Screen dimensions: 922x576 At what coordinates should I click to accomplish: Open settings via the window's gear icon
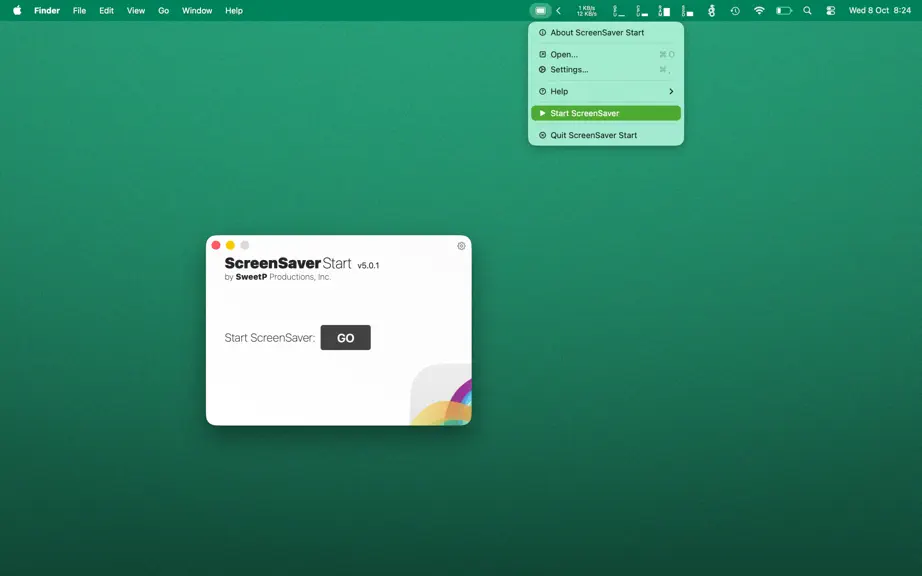click(x=462, y=246)
